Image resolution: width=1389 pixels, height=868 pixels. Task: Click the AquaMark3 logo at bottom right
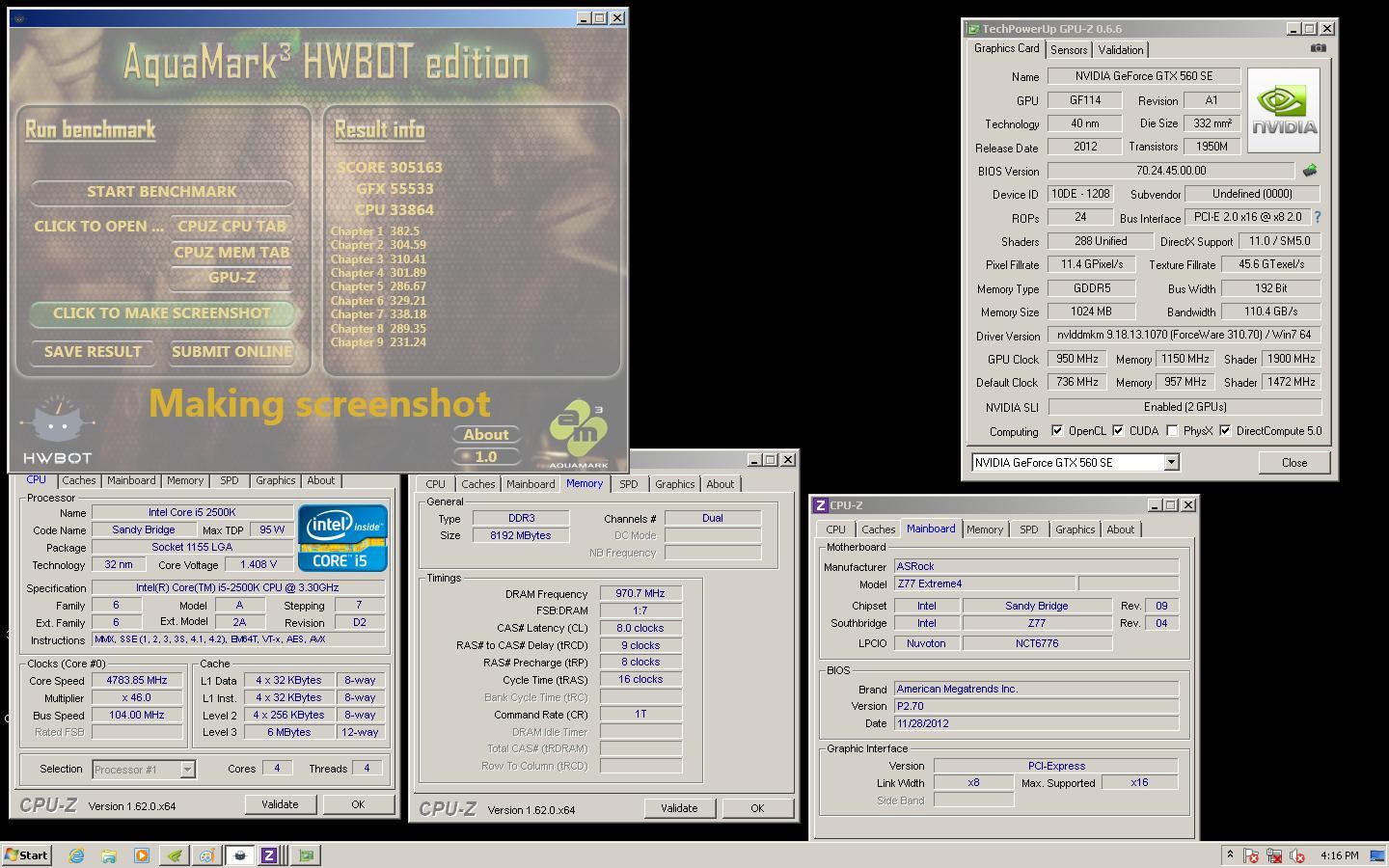coord(579,436)
